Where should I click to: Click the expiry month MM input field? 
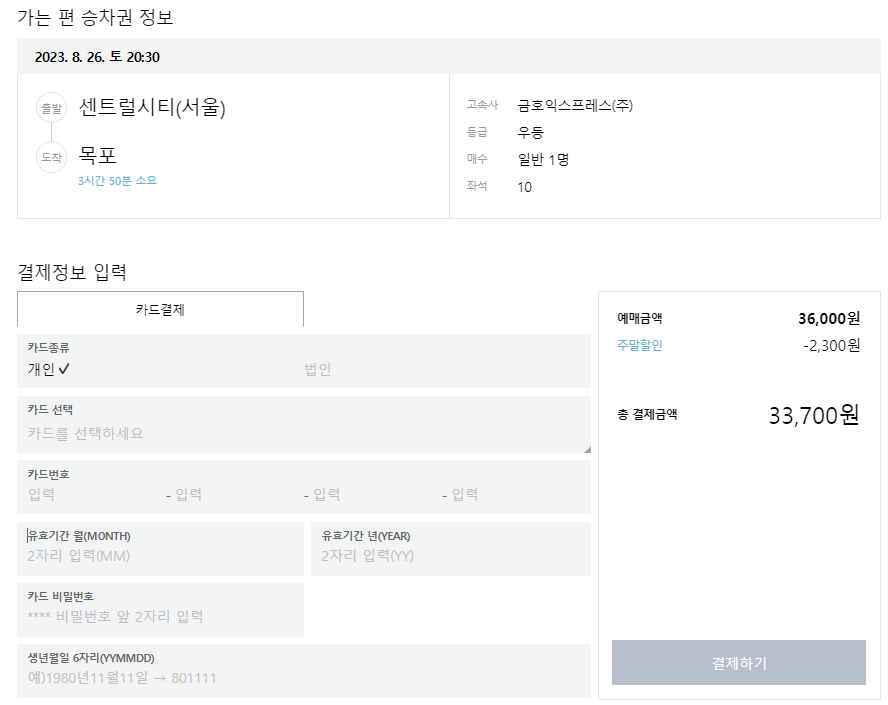click(160, 555)
